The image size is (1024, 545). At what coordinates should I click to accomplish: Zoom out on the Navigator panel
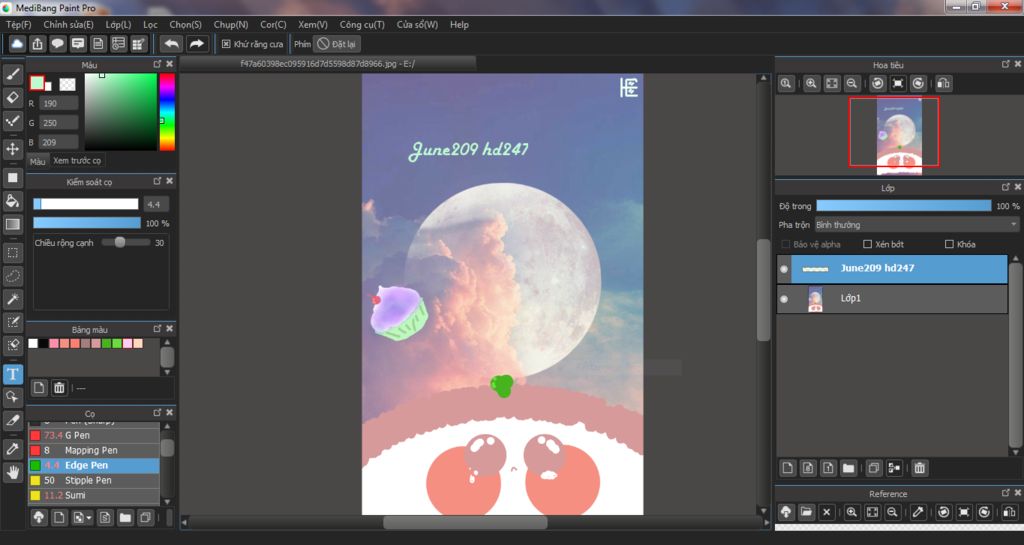click(x=852, y=84)
